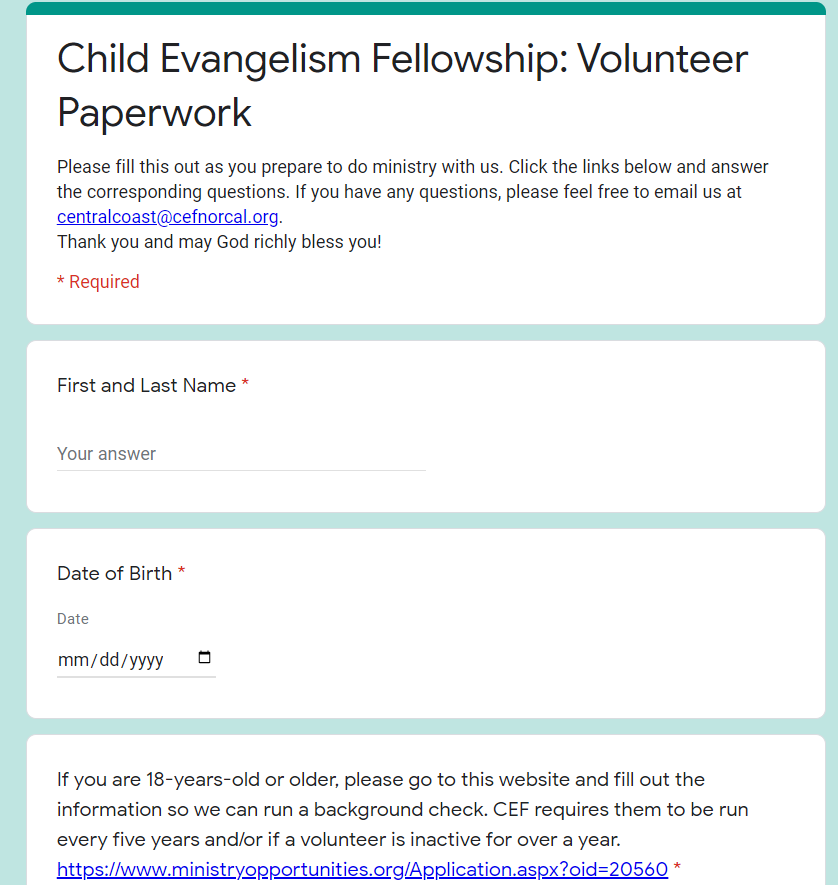The height and width of the screenshot is (885, 838).
Task: Click the centralcoast@cefnorcal.org email link
Action: (x=167, y=216)
